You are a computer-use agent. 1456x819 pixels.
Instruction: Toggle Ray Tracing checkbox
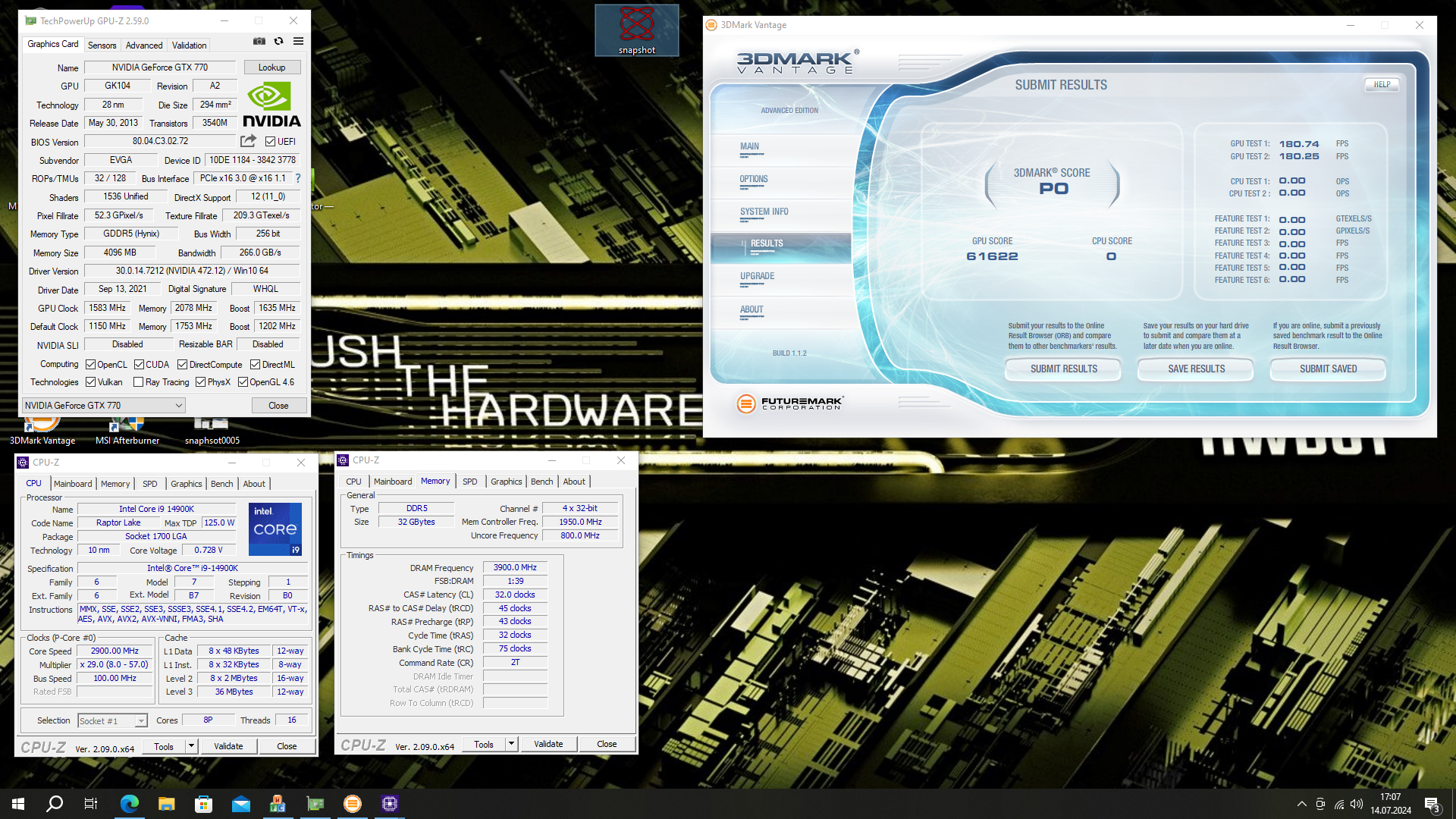tap(138, 382)
